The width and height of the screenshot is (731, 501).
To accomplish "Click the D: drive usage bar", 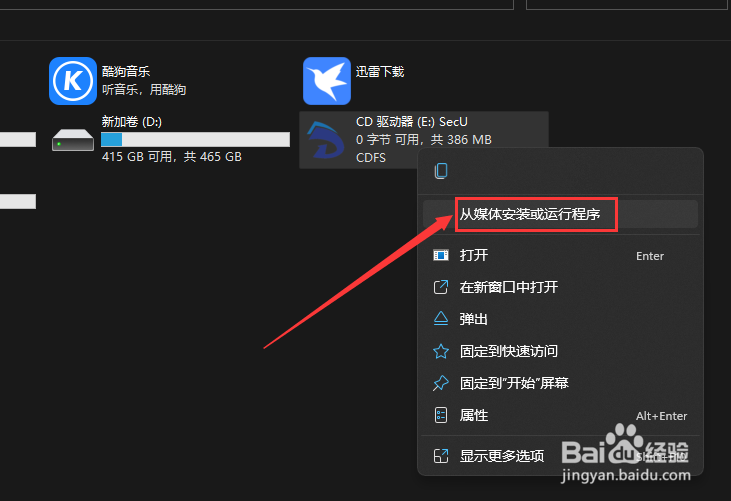I will (195, 139).
